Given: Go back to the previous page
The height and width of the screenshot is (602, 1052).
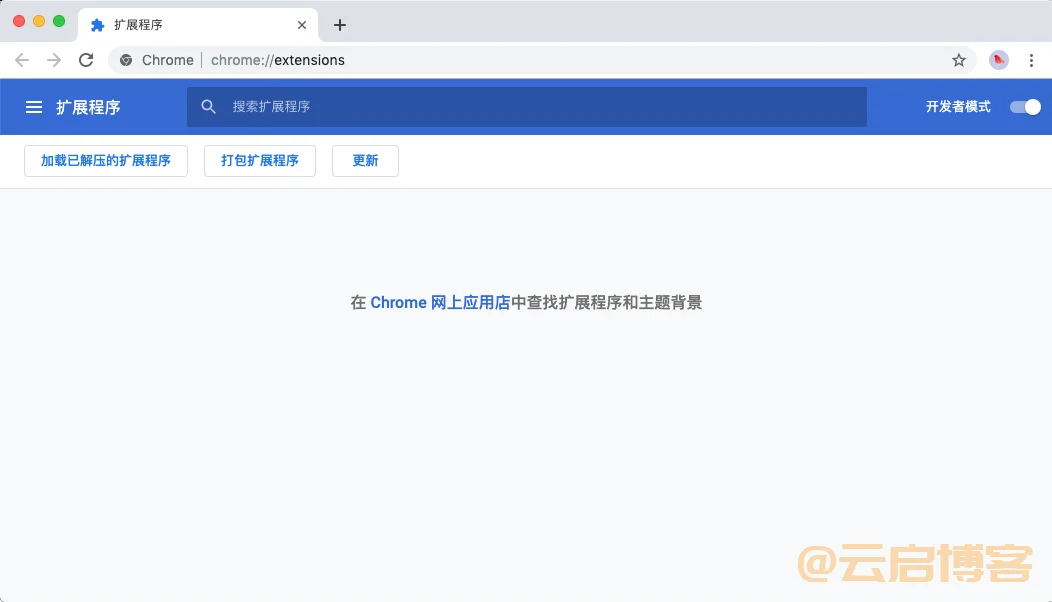Looking at the screenshot, I should [22, 60].
